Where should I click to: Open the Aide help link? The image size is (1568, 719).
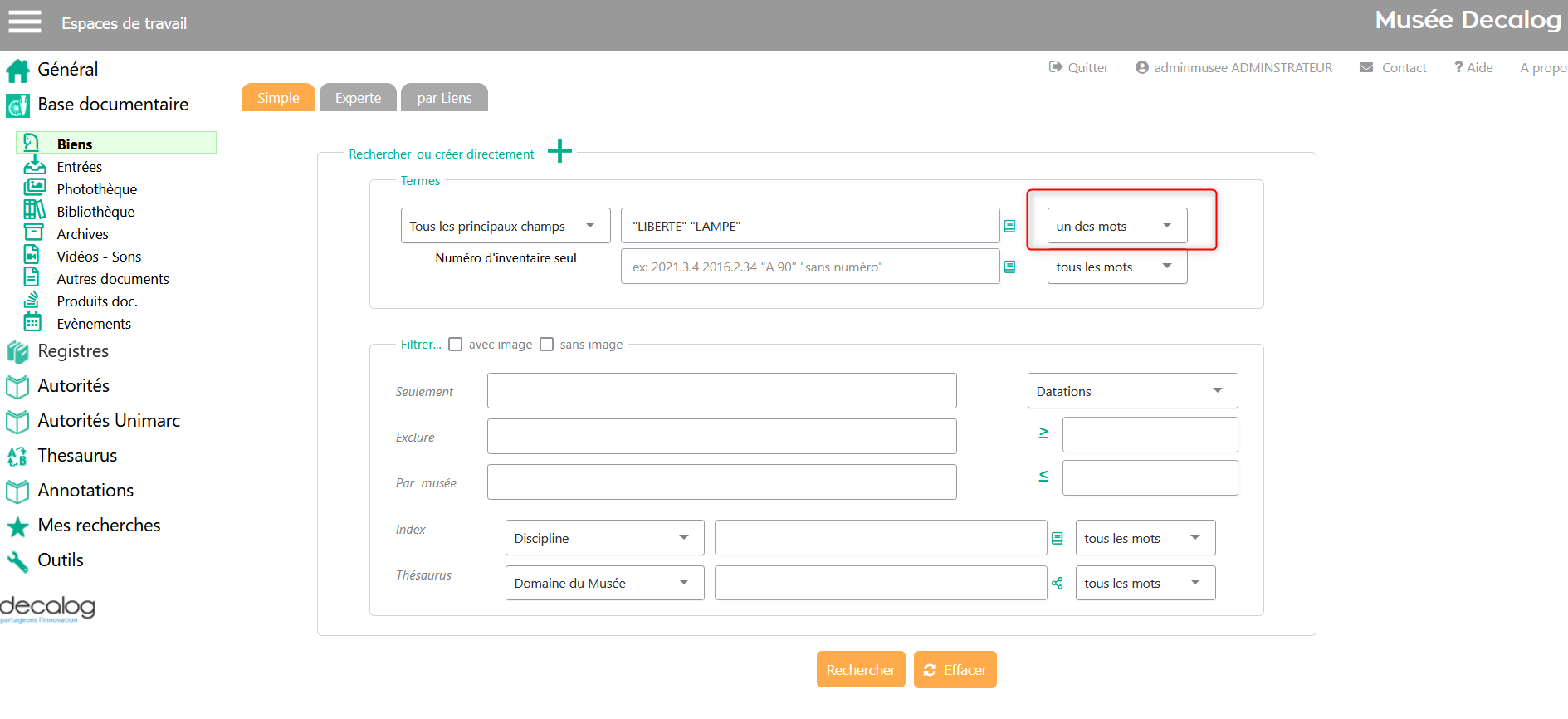[x=1473, y=67]
